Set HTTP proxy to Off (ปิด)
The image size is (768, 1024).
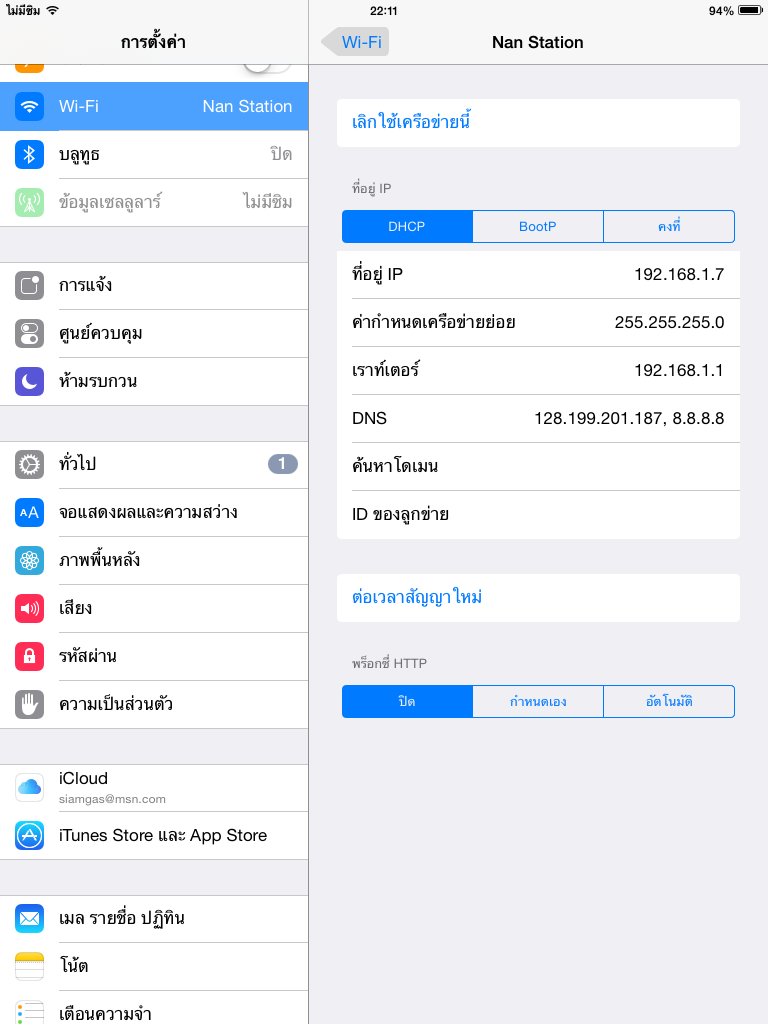tap(407, 701)
